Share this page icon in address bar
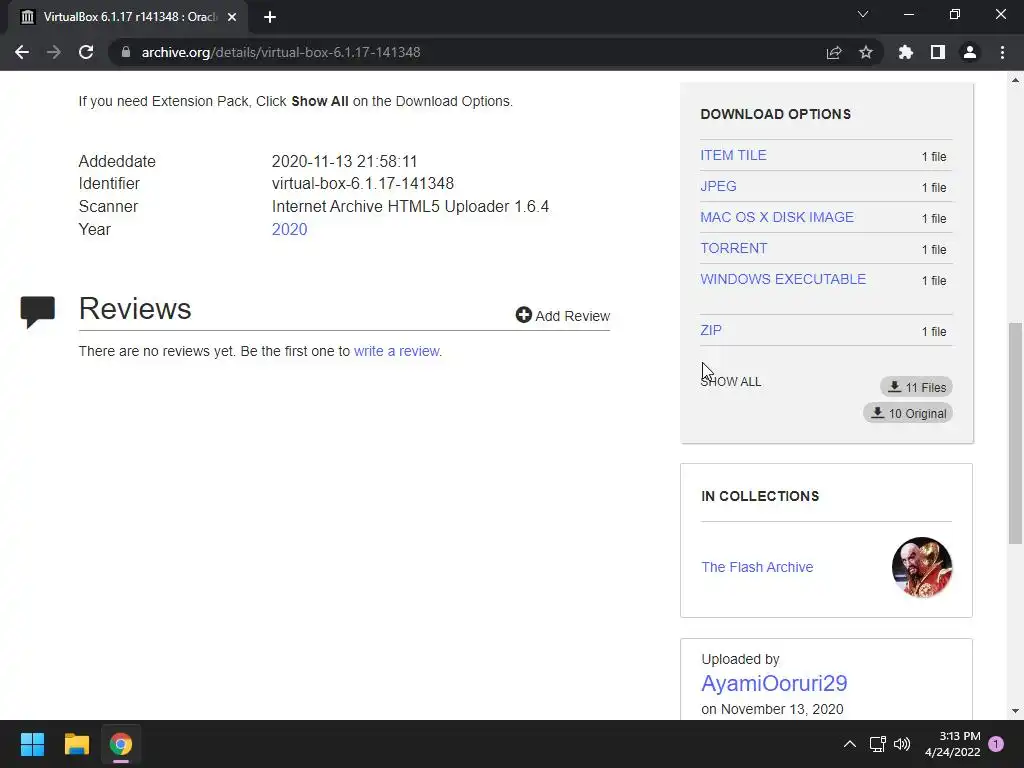The width and height of the screenshot is (1024, 768). point(834,52)
